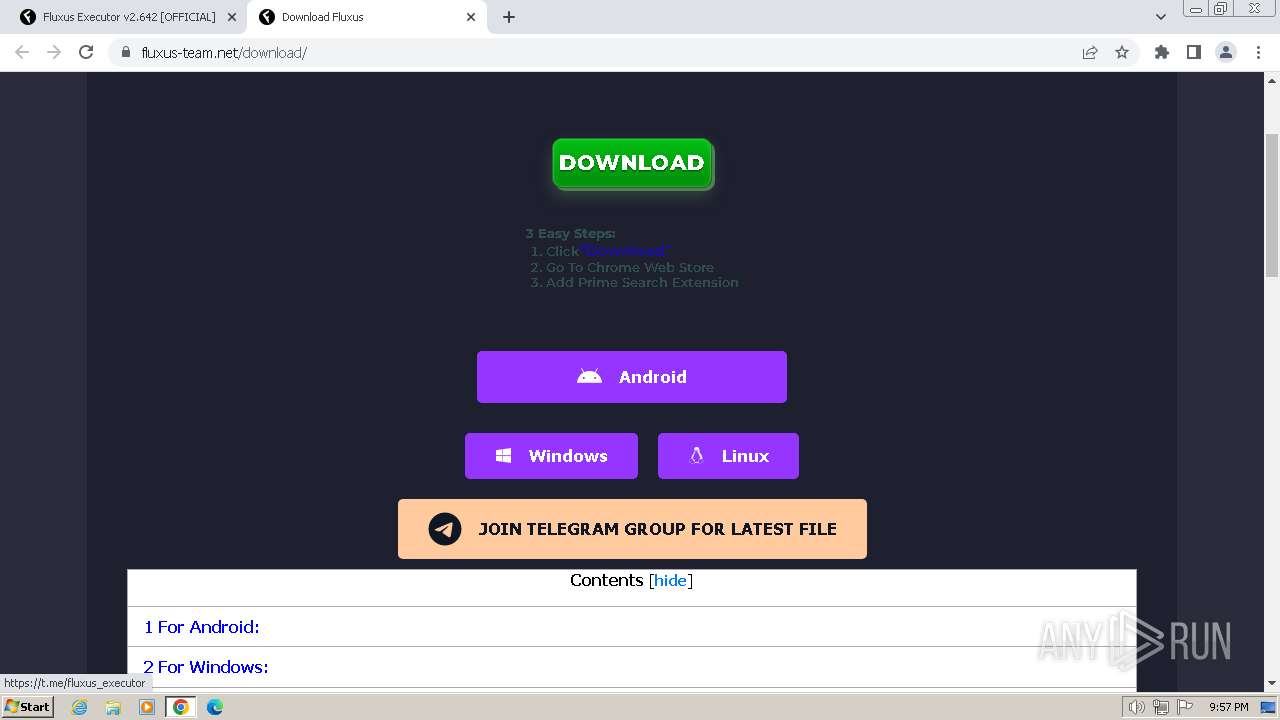
Task: Launch Internet Explorer from taskbar
Action: point(80,707)
